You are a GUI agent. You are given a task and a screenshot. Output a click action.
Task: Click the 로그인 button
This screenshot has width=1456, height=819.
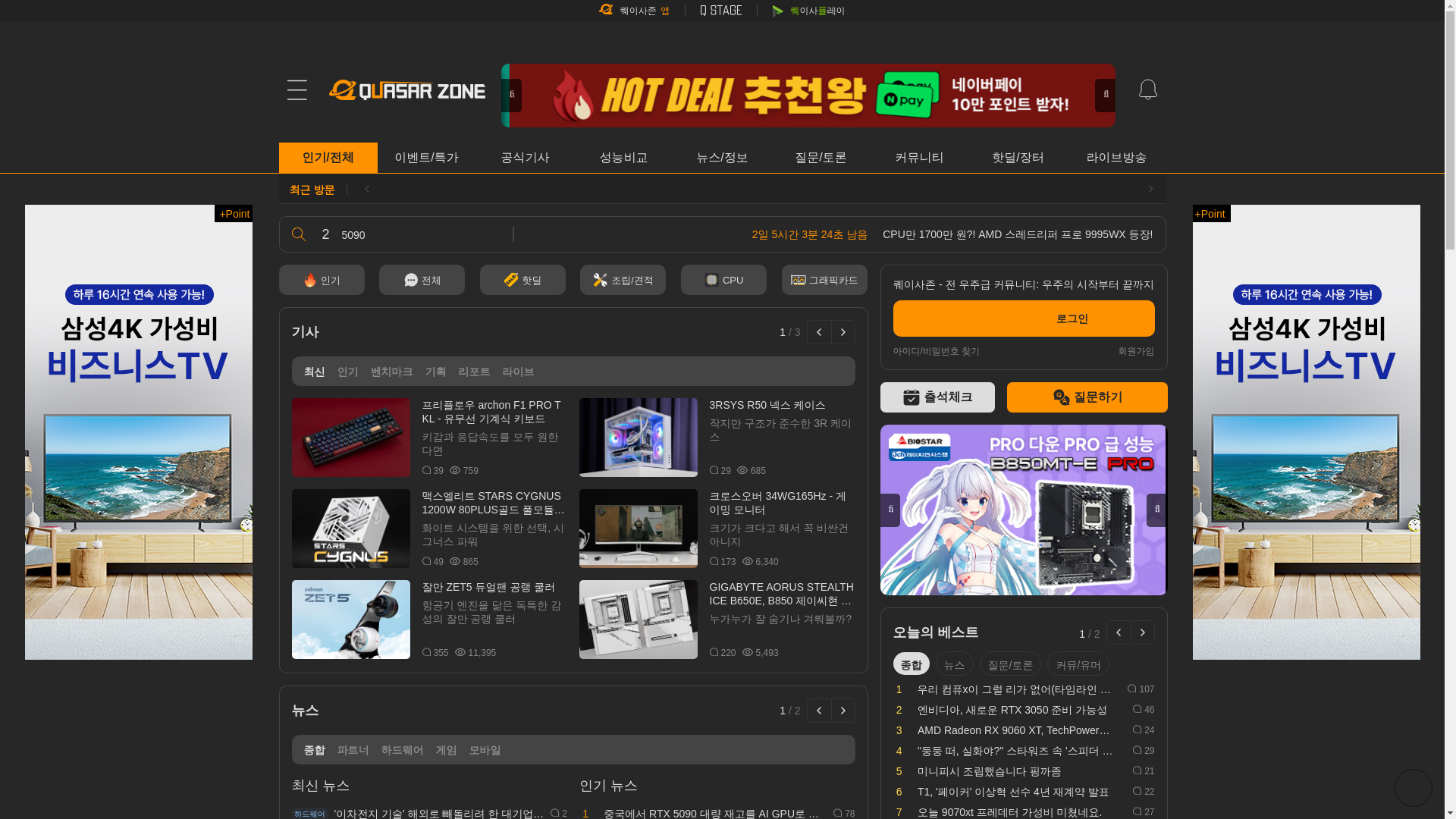point(1024,318)
